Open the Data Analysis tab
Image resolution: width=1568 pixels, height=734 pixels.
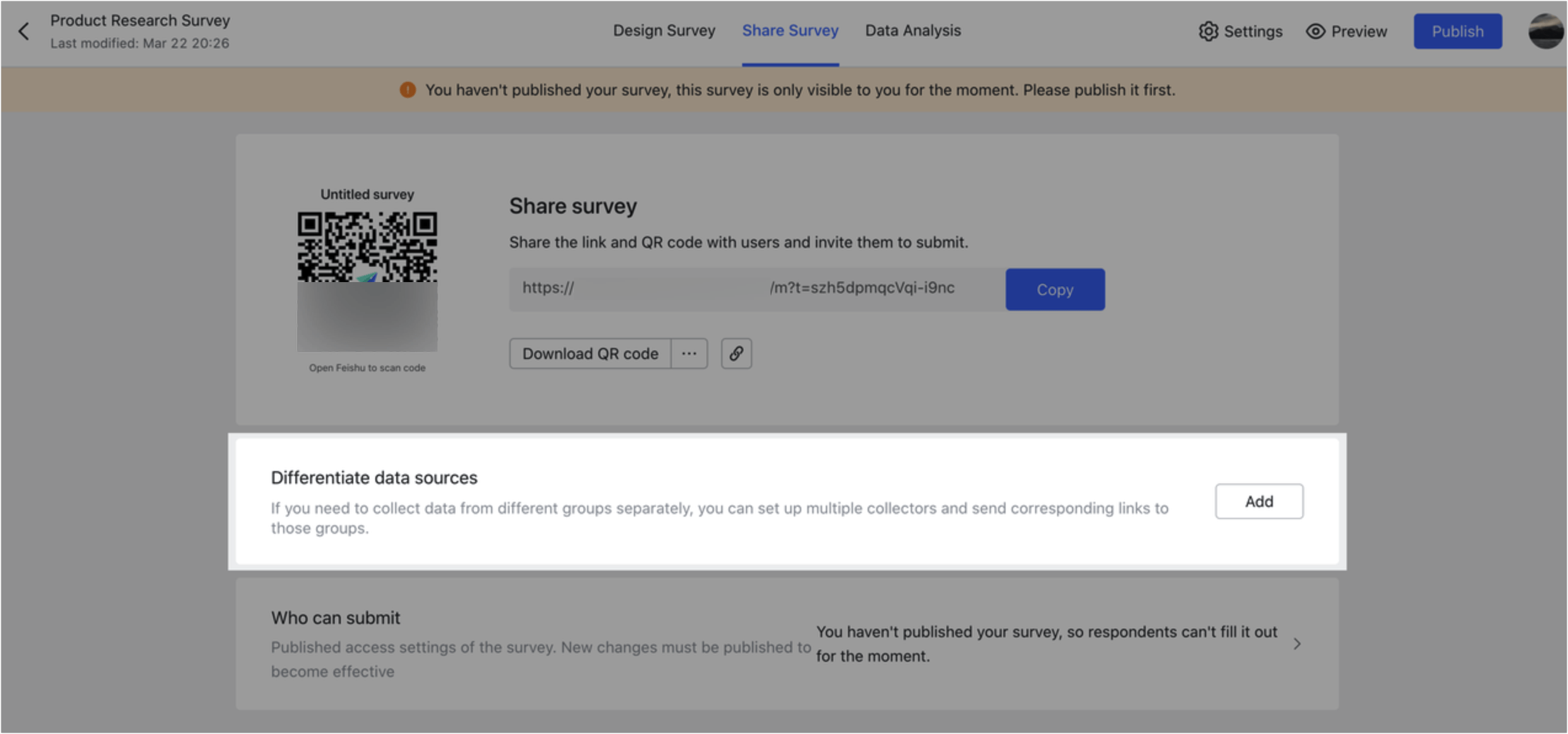click(913, 31)
